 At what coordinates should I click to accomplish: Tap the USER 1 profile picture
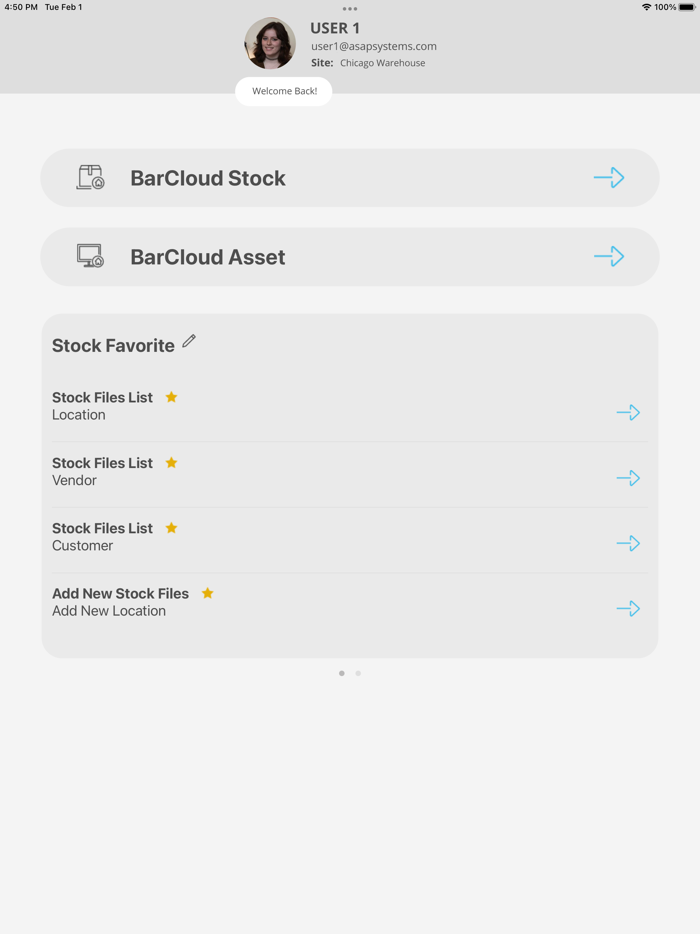tap(270, 43)
